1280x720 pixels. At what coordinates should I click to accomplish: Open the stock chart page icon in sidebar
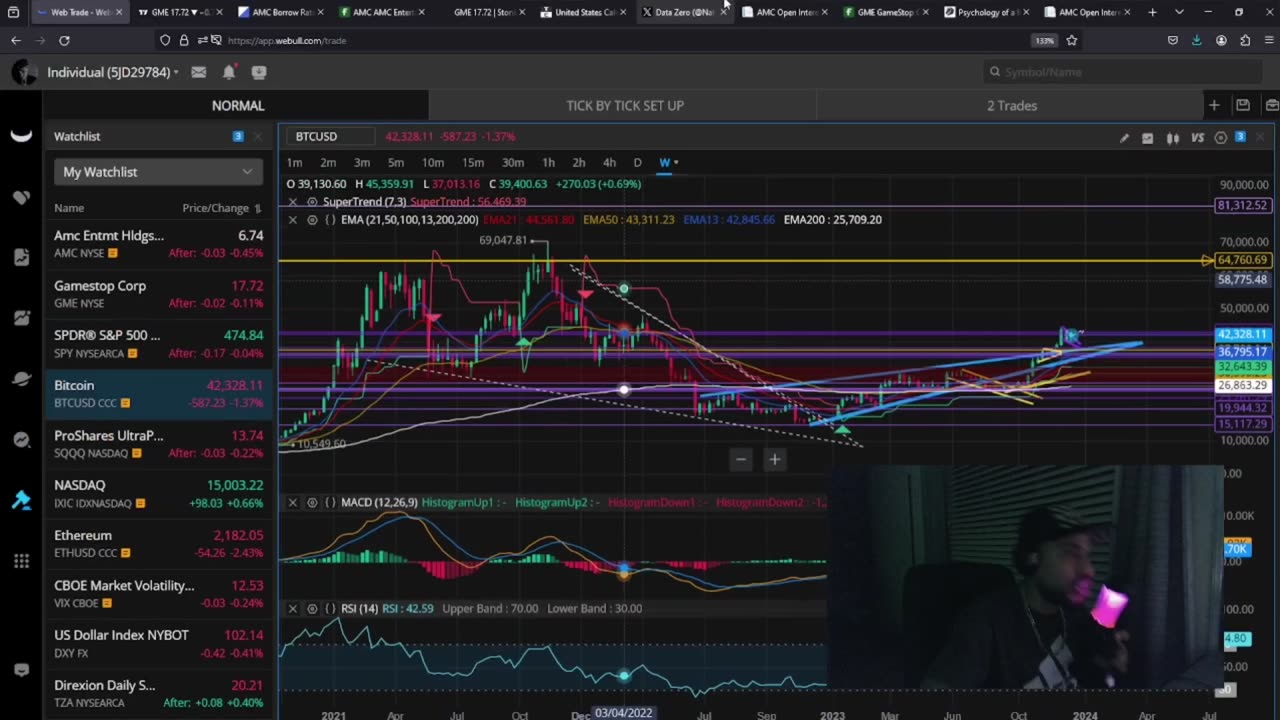pyautogui.click(x=21, y=258)
